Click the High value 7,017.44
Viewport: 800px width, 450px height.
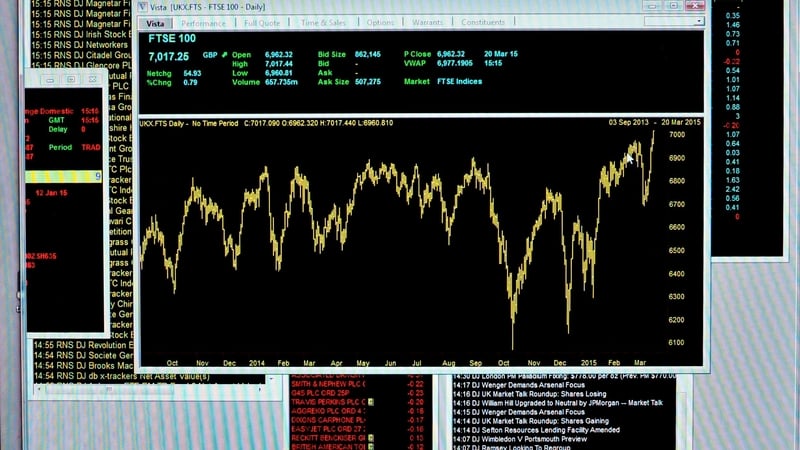click(x=279, y=64)
